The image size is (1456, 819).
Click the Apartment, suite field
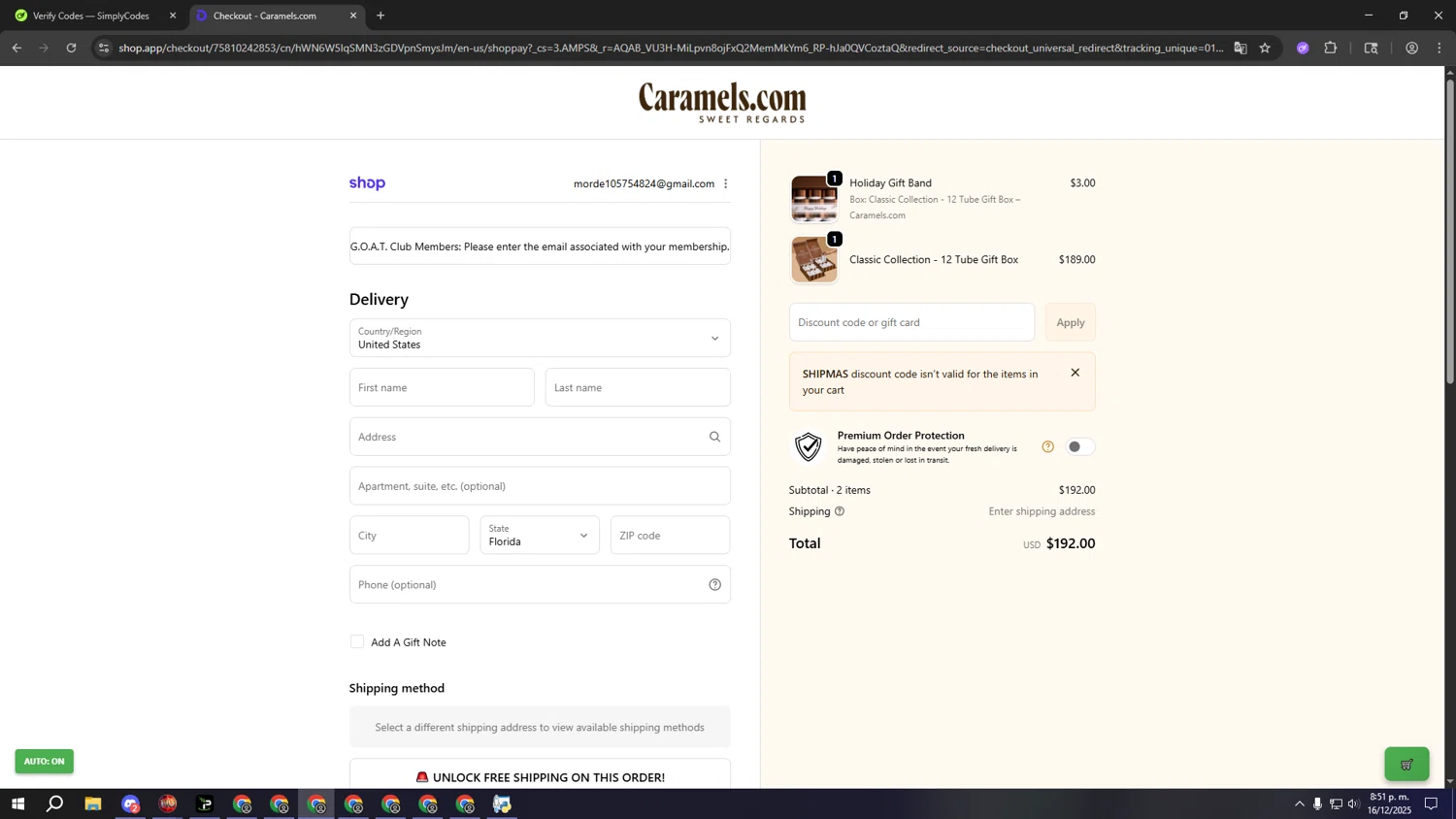tap(540, 486)
